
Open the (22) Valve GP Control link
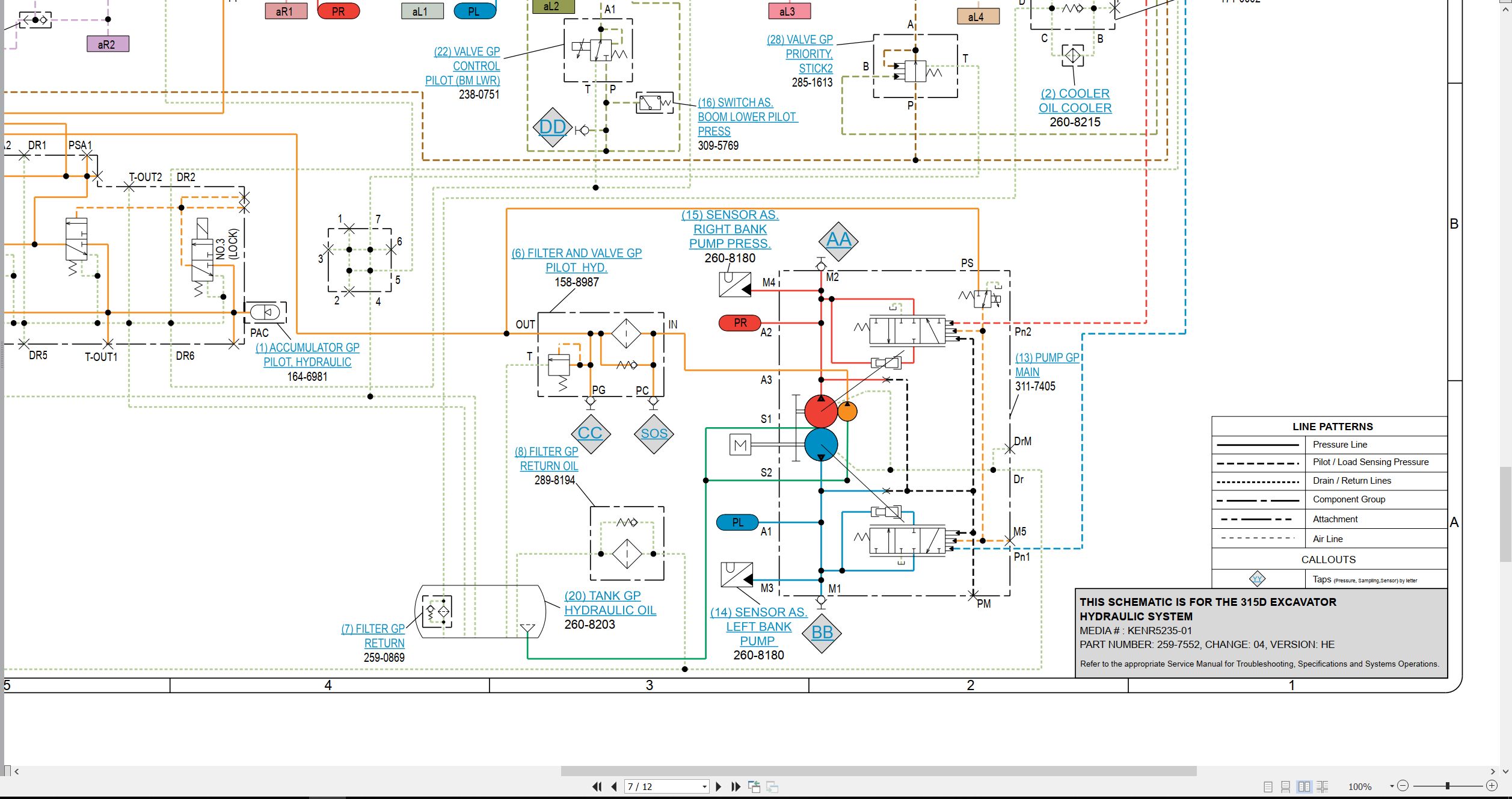tap(463, 66)
